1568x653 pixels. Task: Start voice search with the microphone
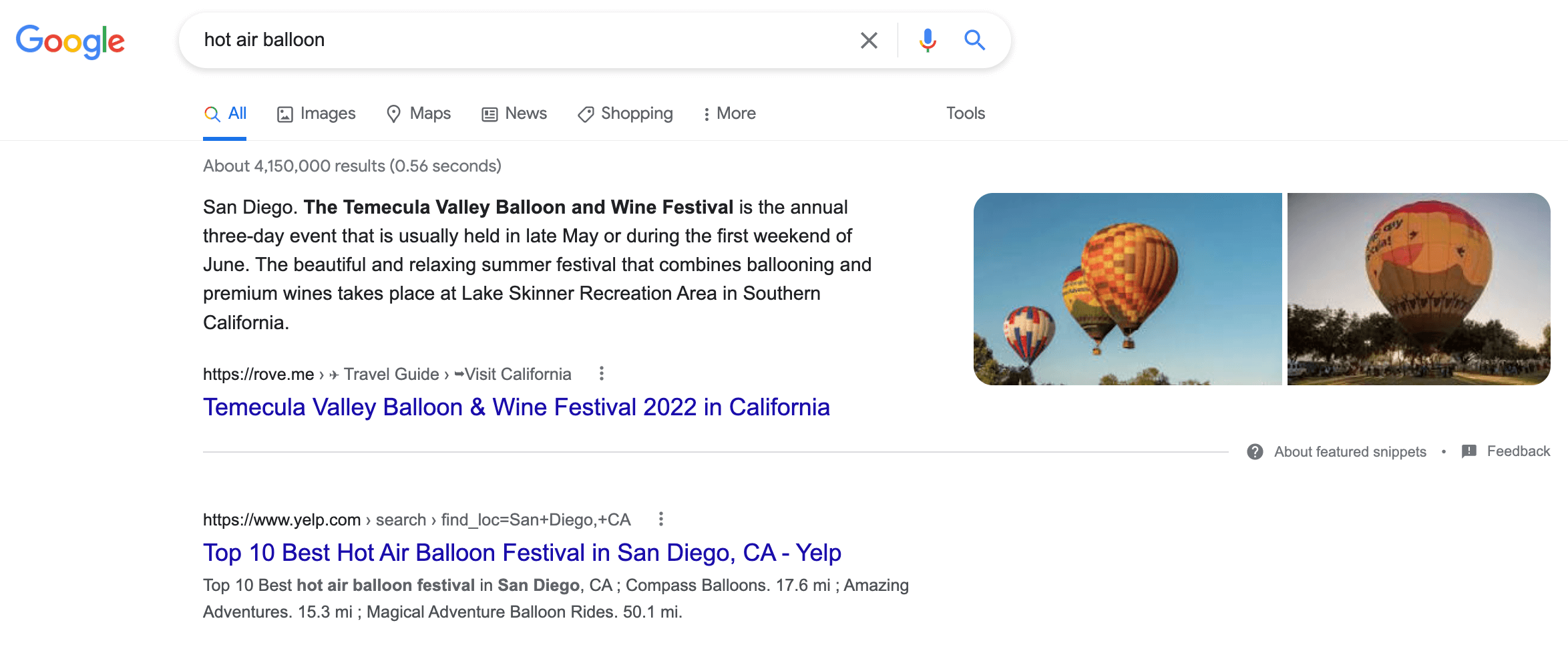(x=927, y=41)
